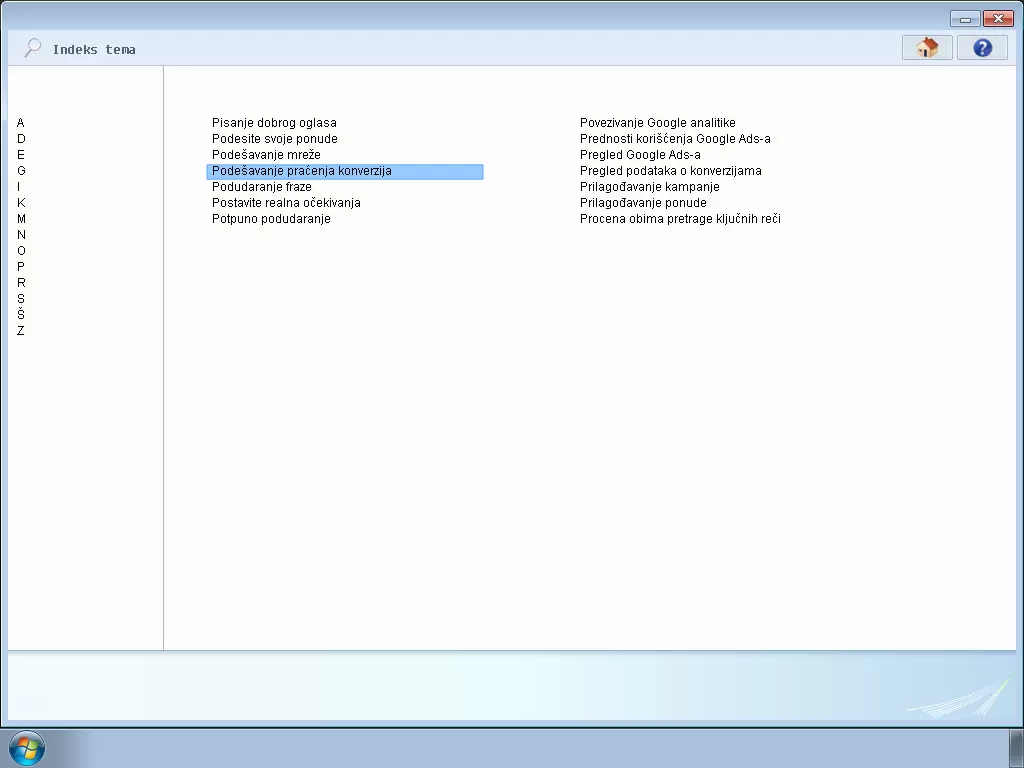
Task: Open topic Prednosti korišćenja Google Ads-a
Action: (675, 138)
